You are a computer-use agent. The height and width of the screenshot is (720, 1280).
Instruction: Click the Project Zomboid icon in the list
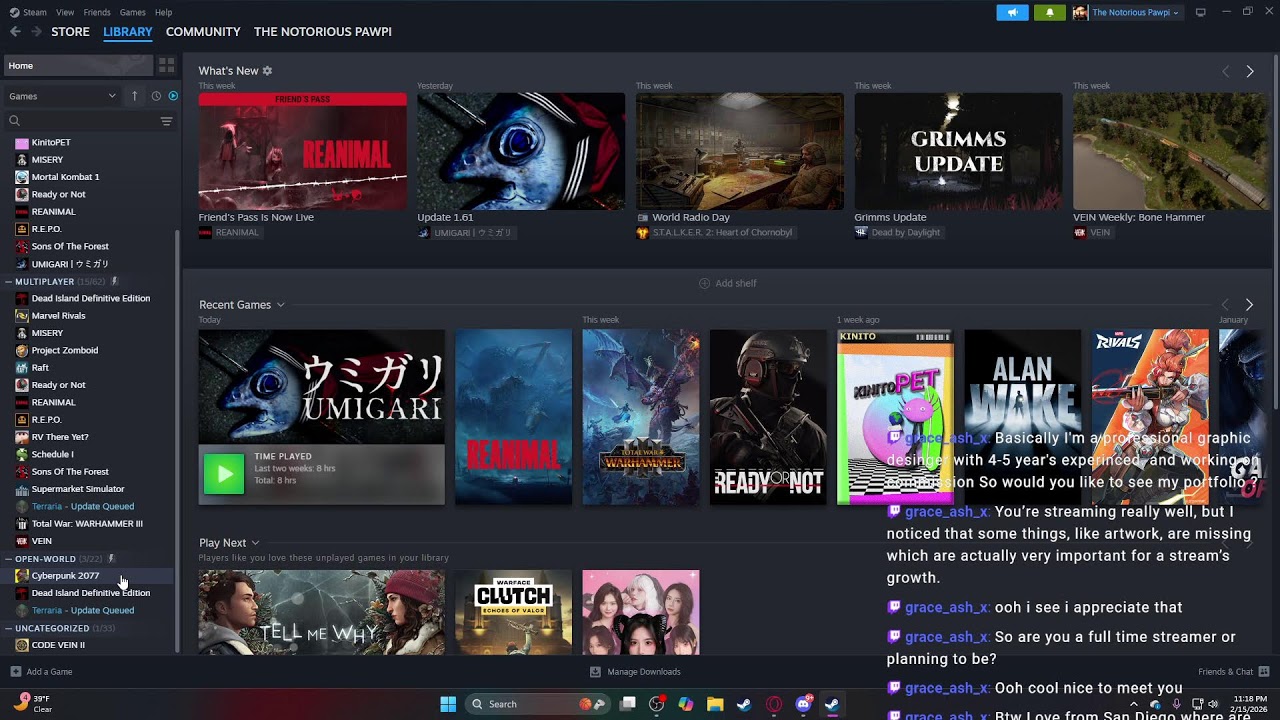[x=22, y=351]
